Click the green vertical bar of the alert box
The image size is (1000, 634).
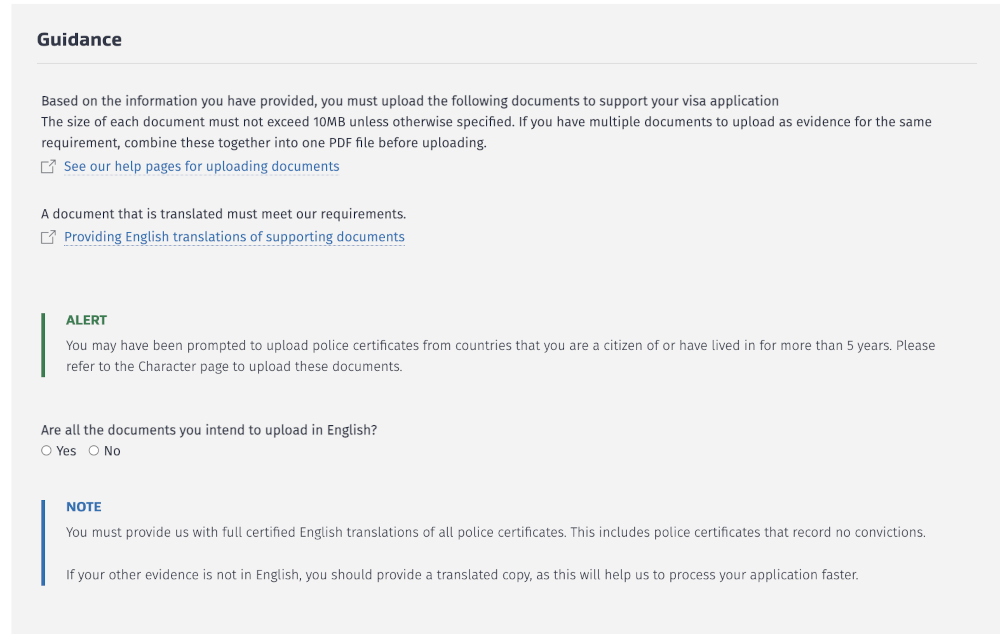point(43,345)
